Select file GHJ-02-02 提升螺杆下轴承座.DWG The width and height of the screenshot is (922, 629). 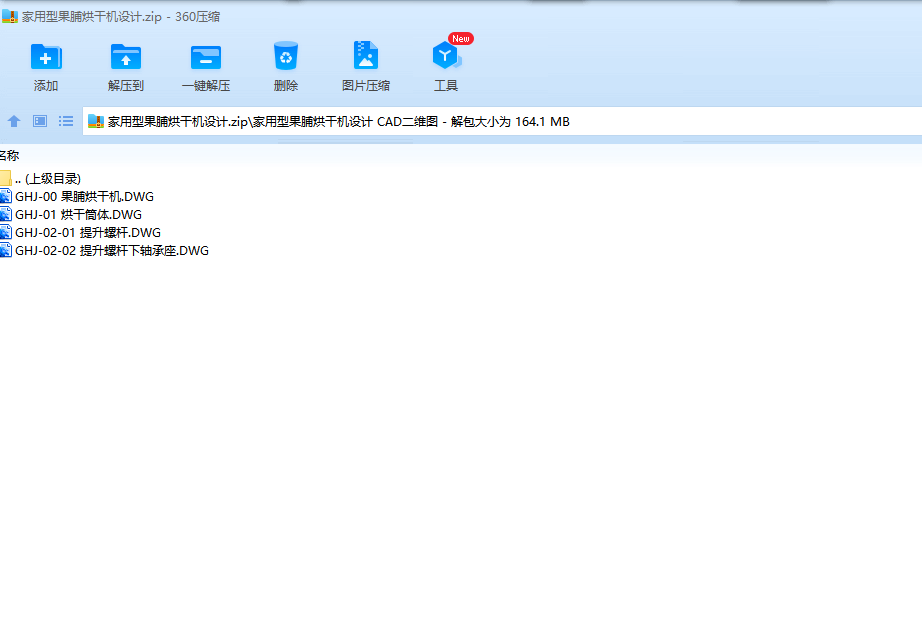(105, 251)
